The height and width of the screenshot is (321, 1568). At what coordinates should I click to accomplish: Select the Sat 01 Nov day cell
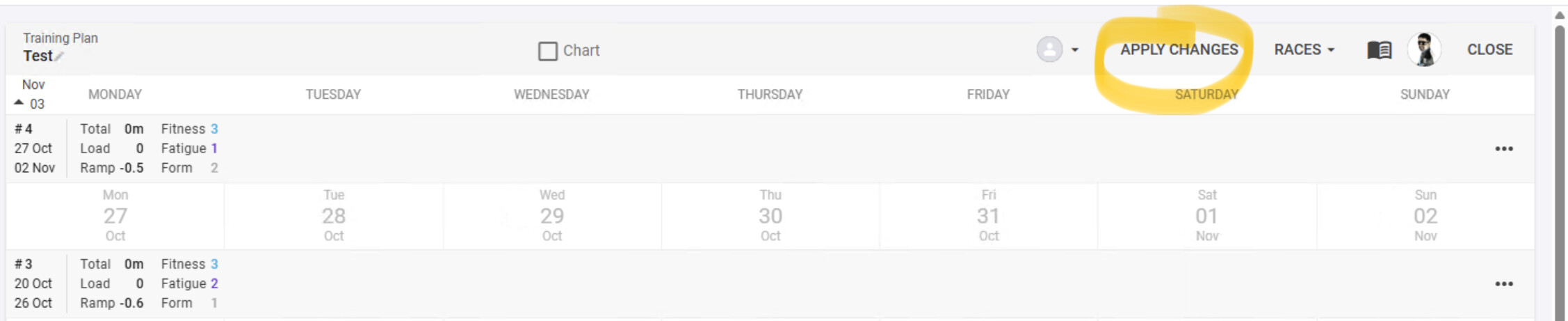click(x=1207, y=216)
